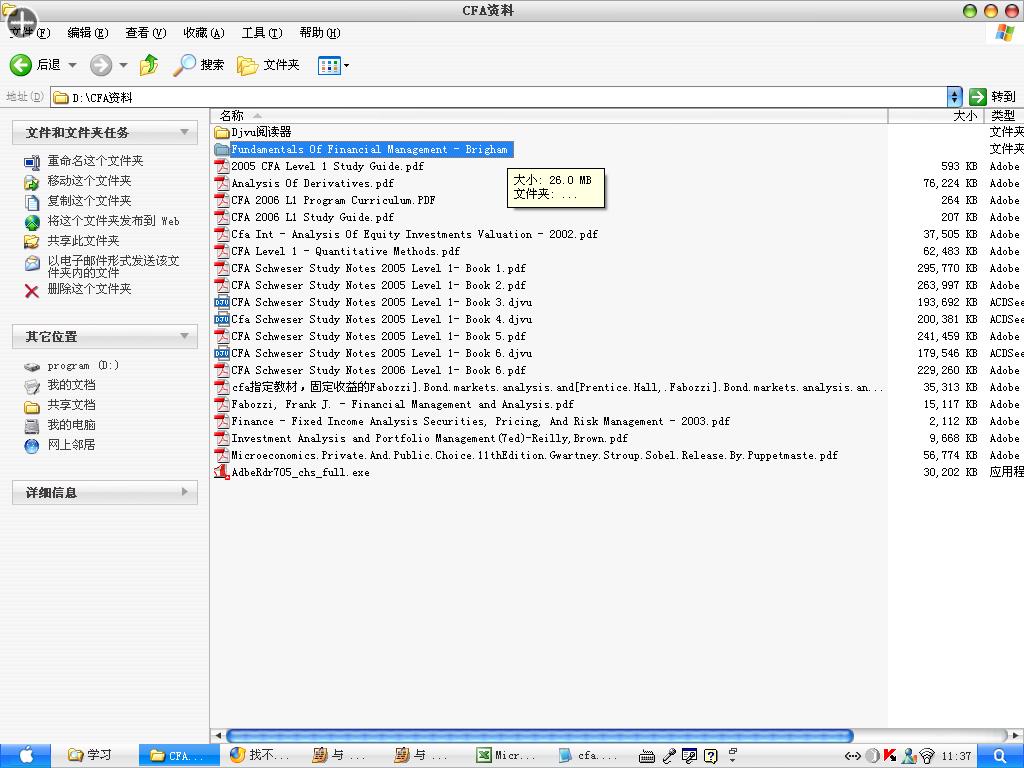Open the 文件 (File) menu
Viewport: 1024px width, 768px height.
pyautogui.click(x=30, y=33)
